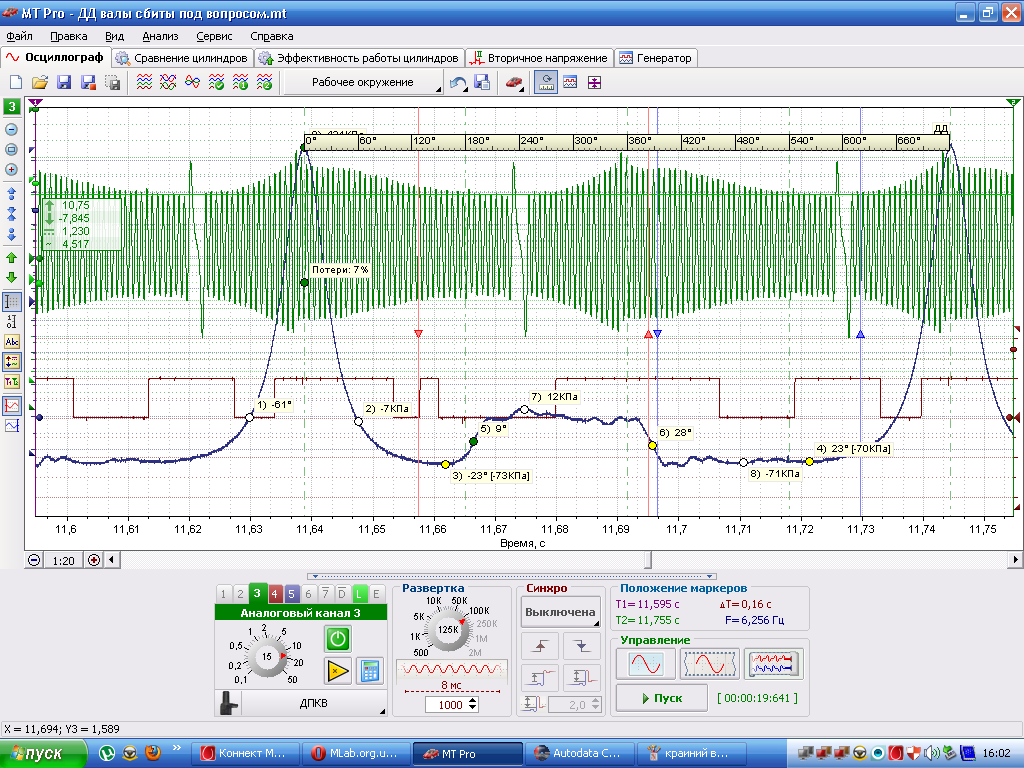
Task: Toggle the ruler measurement mode toolbar button
Action: coord(546,82)
